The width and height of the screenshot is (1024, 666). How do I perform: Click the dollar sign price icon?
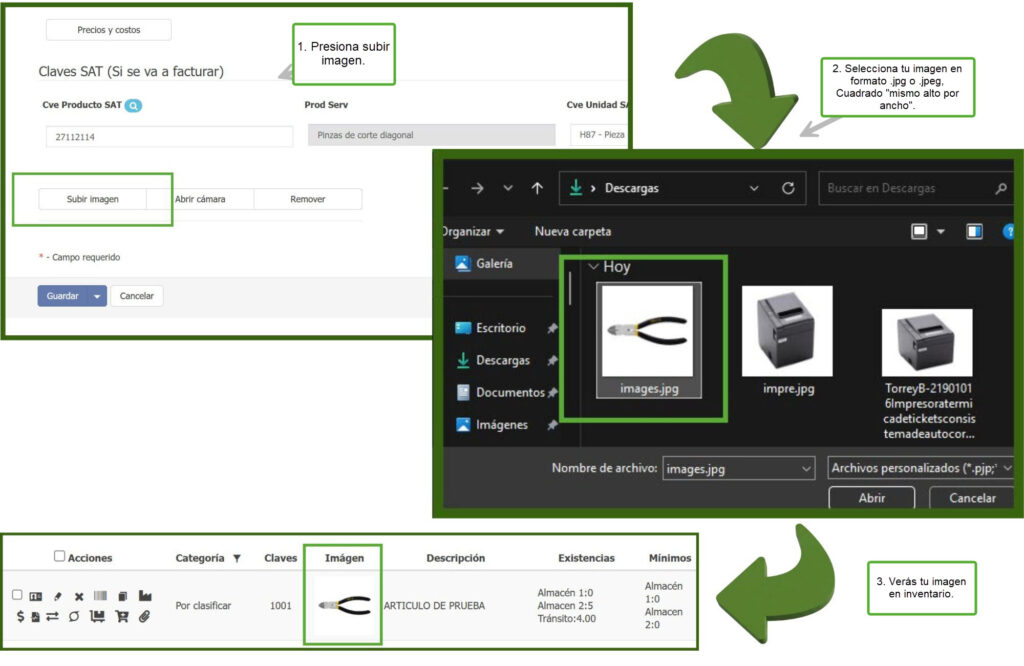point(20,617)
